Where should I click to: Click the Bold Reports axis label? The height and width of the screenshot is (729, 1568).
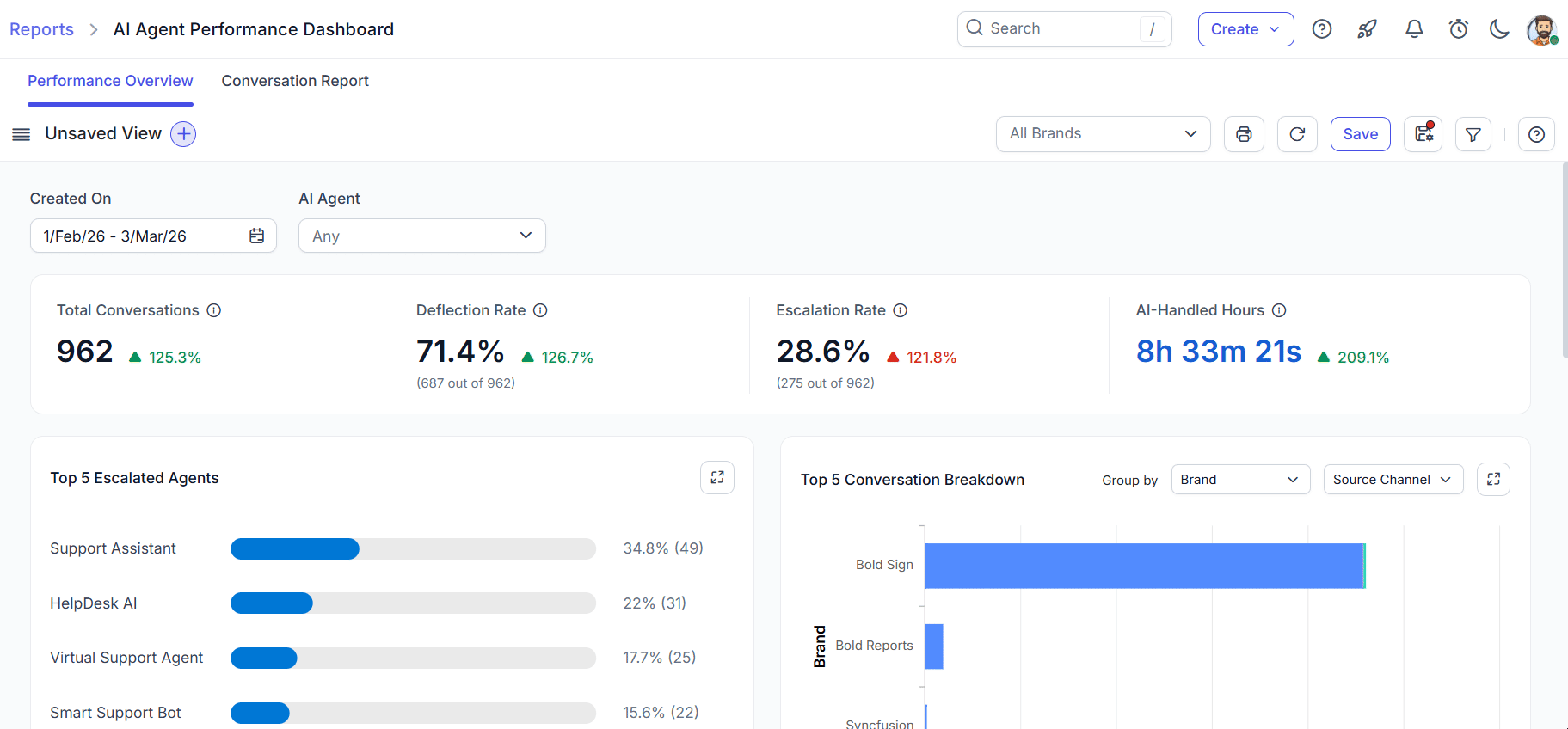pyautogui.click(x=874, y=646)
